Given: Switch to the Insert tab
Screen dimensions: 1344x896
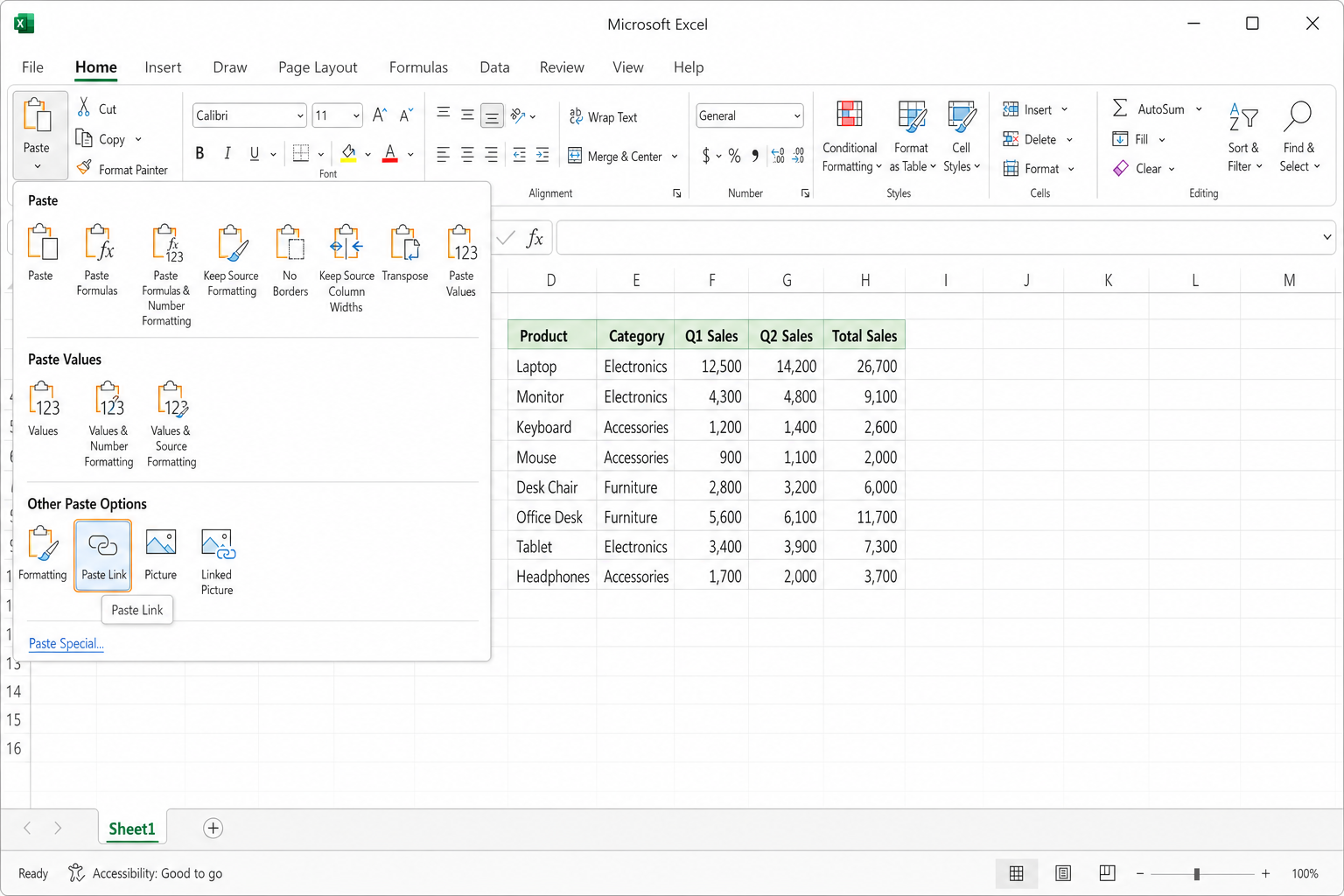Looking at the screenshot, I should click(x=163, y=67).
